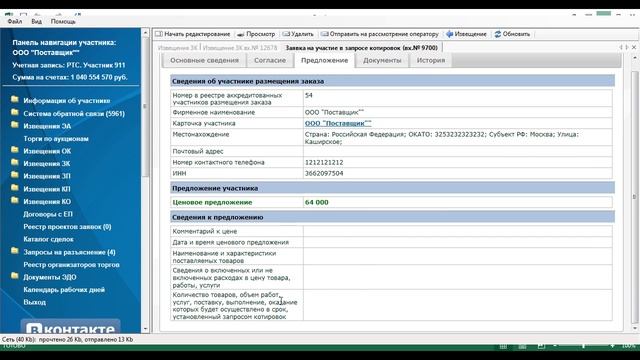This screenshot has width=640, height=360.
Task: Open the История tab
Action: click(431, 60)
